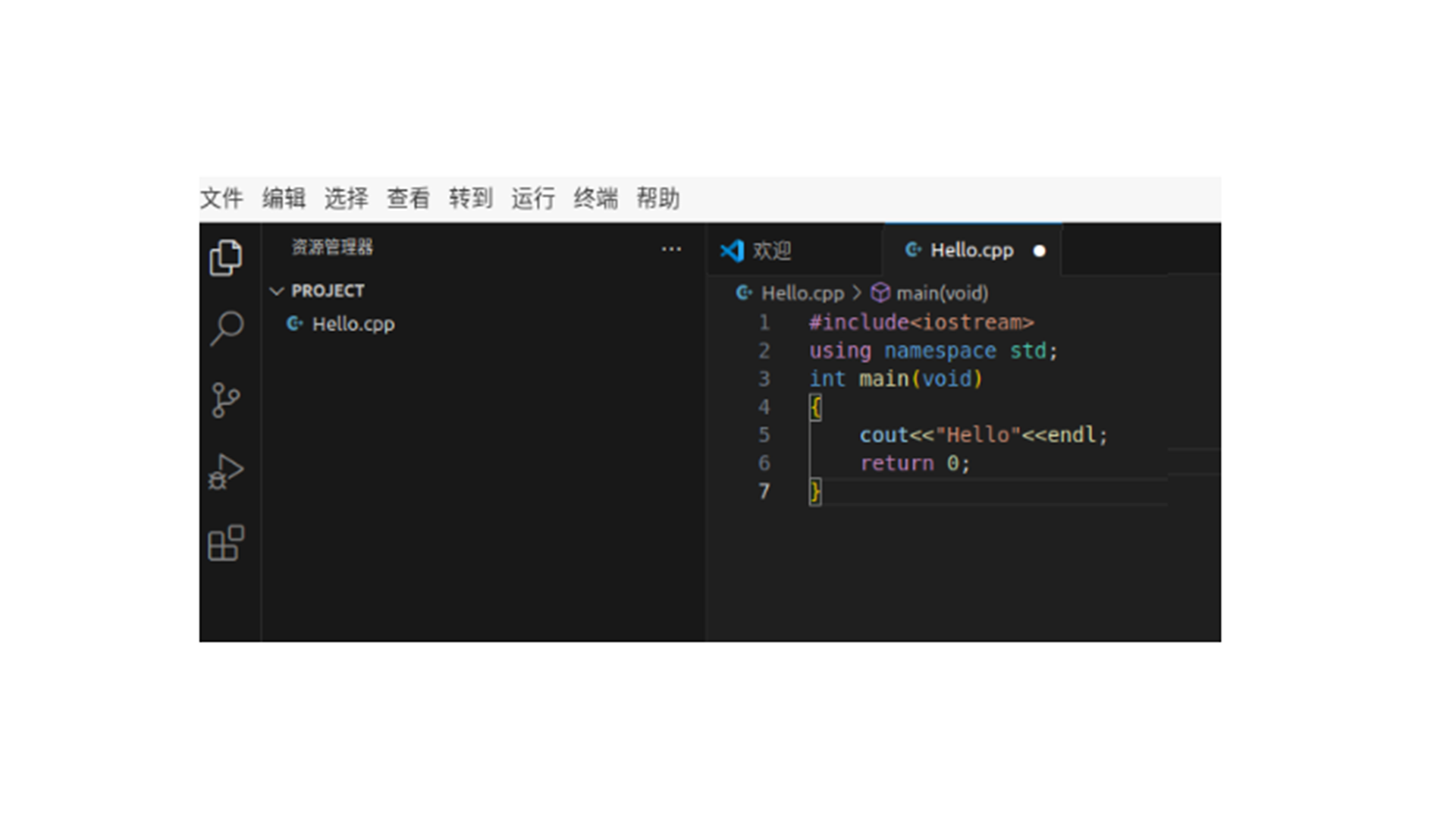Open the Run and Debug view icon
Viewport: 1456px width, 819px height.
click(225, 471)
